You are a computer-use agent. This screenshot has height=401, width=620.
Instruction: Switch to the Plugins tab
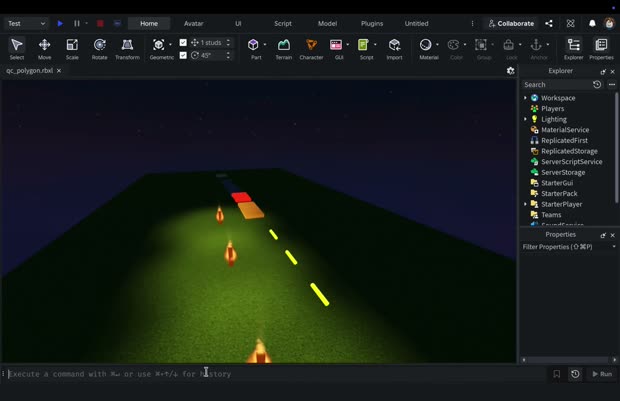pyautogui.click(x=372, y=23)
